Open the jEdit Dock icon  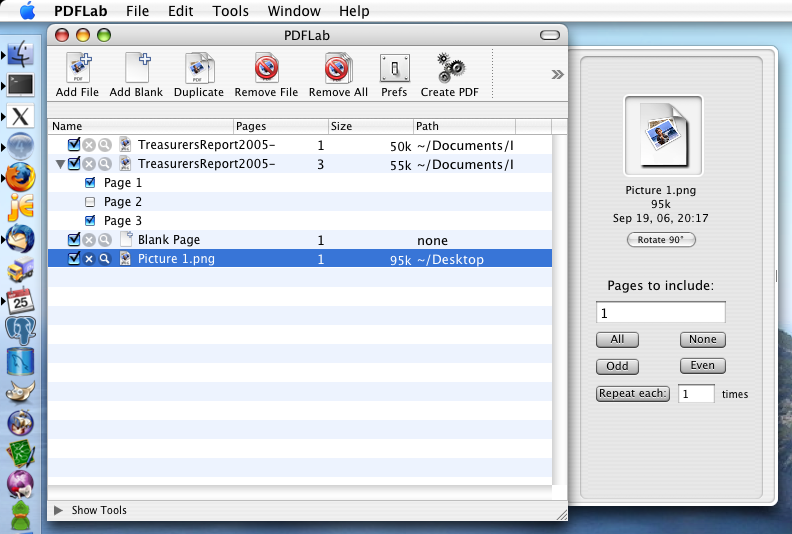[20, 207]
